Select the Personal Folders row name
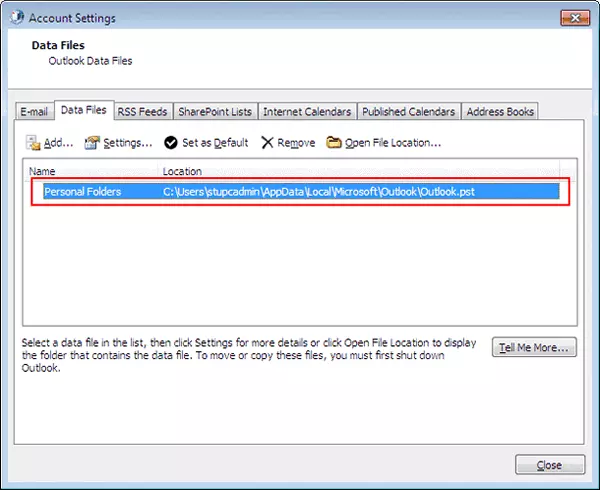Screen dimensions: 600x490 [x=83, y=191]
